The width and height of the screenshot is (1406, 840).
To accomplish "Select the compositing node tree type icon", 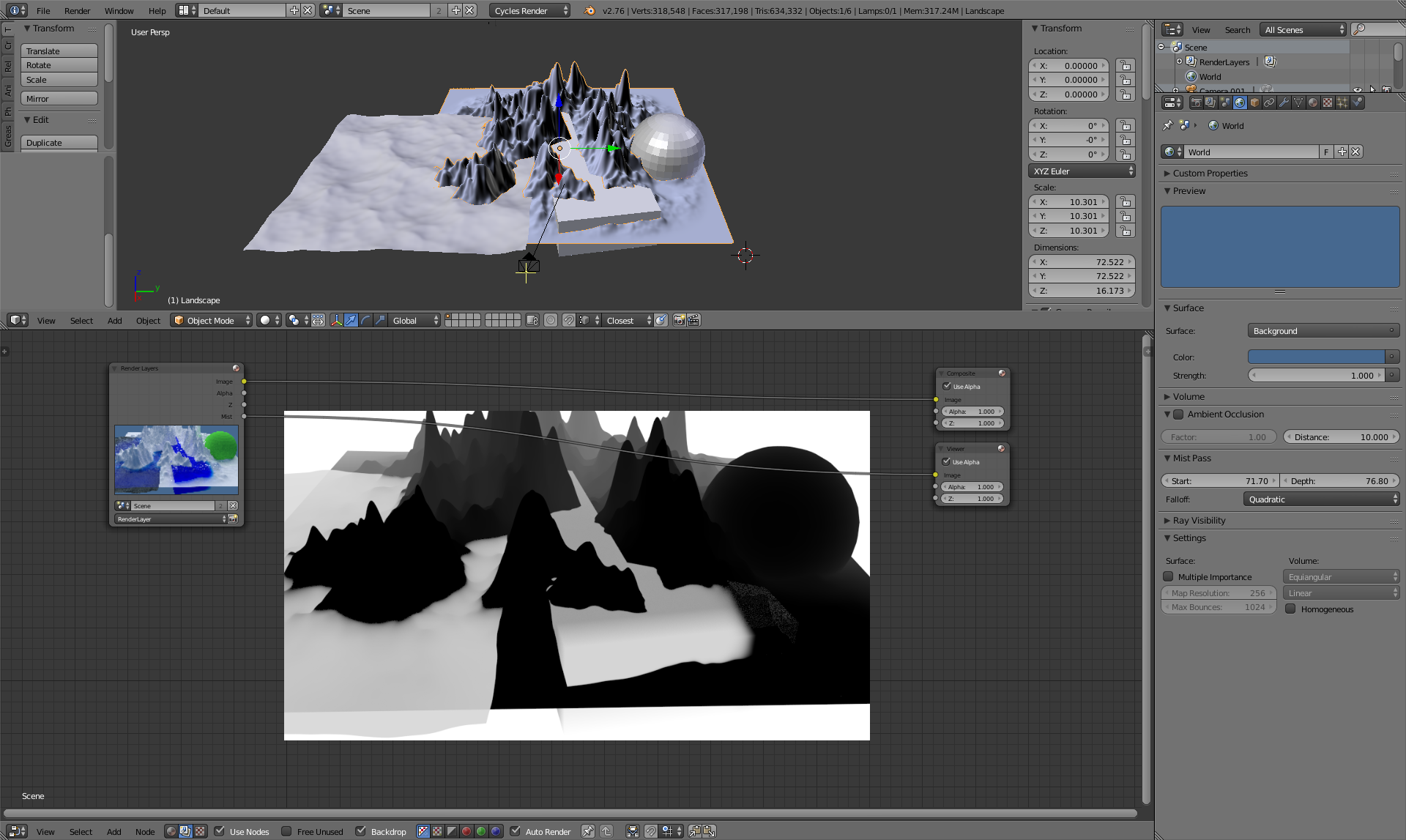I will (185, 831).
